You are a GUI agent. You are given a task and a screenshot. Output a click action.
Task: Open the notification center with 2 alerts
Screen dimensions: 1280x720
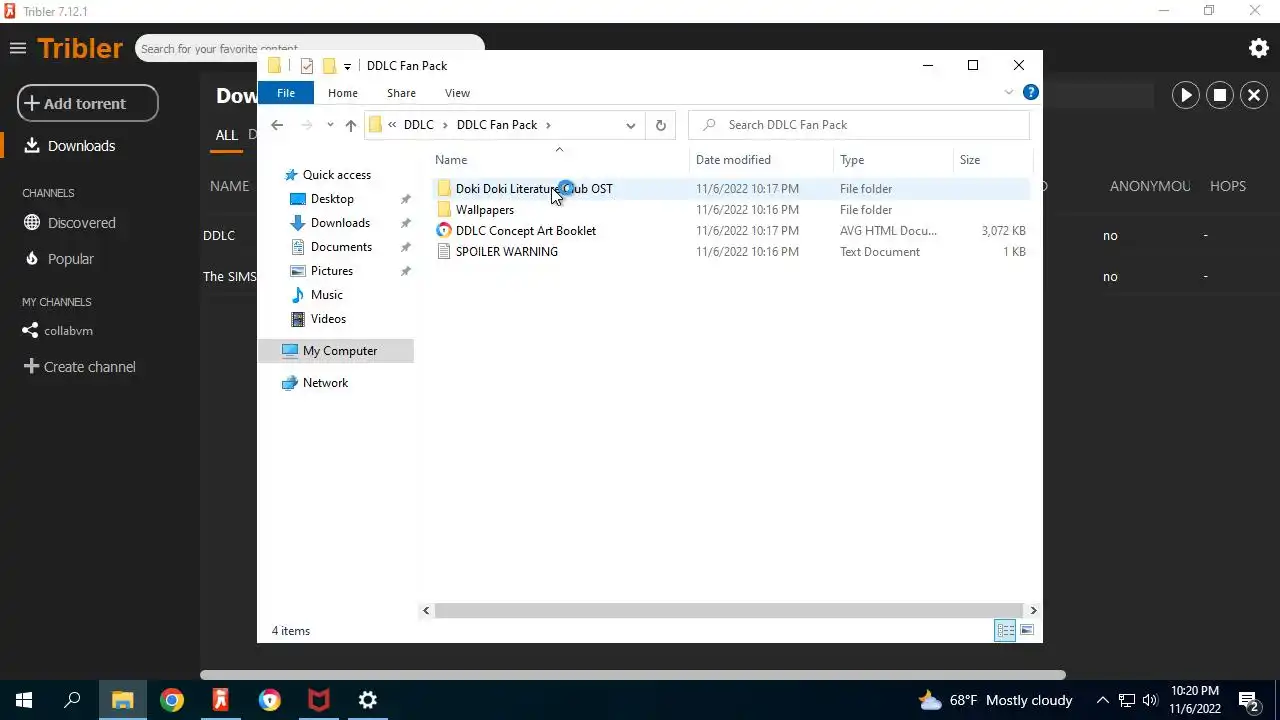[x=1249, y=701]
